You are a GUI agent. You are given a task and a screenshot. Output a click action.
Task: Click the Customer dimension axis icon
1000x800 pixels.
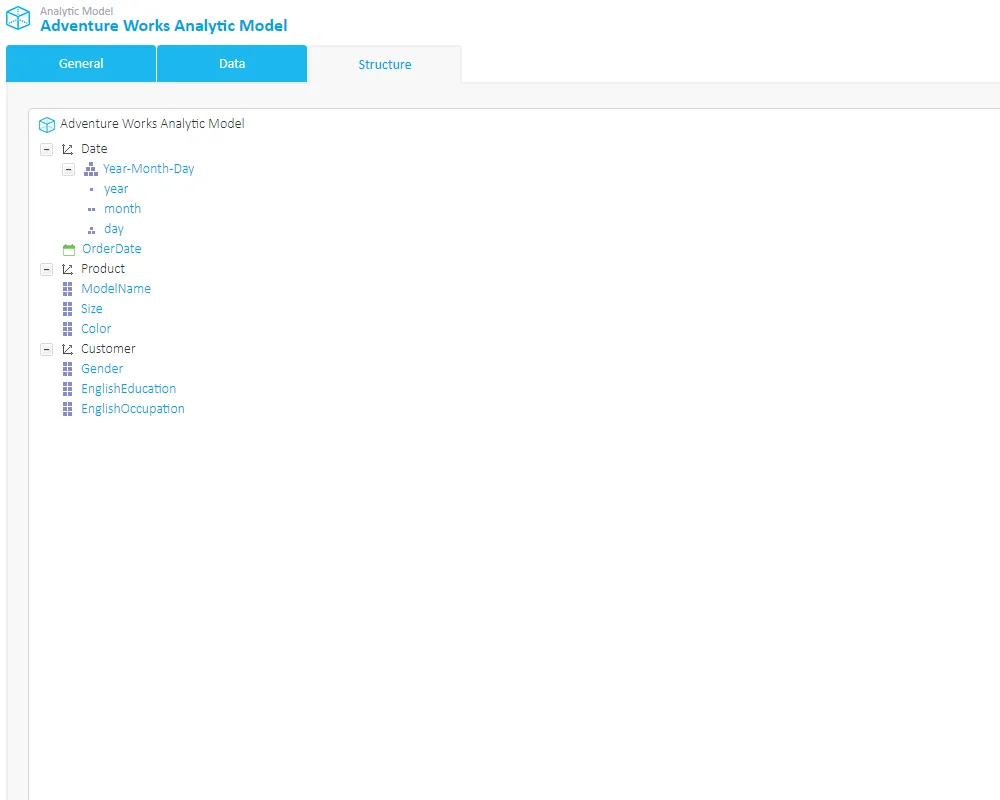[68, 349]
